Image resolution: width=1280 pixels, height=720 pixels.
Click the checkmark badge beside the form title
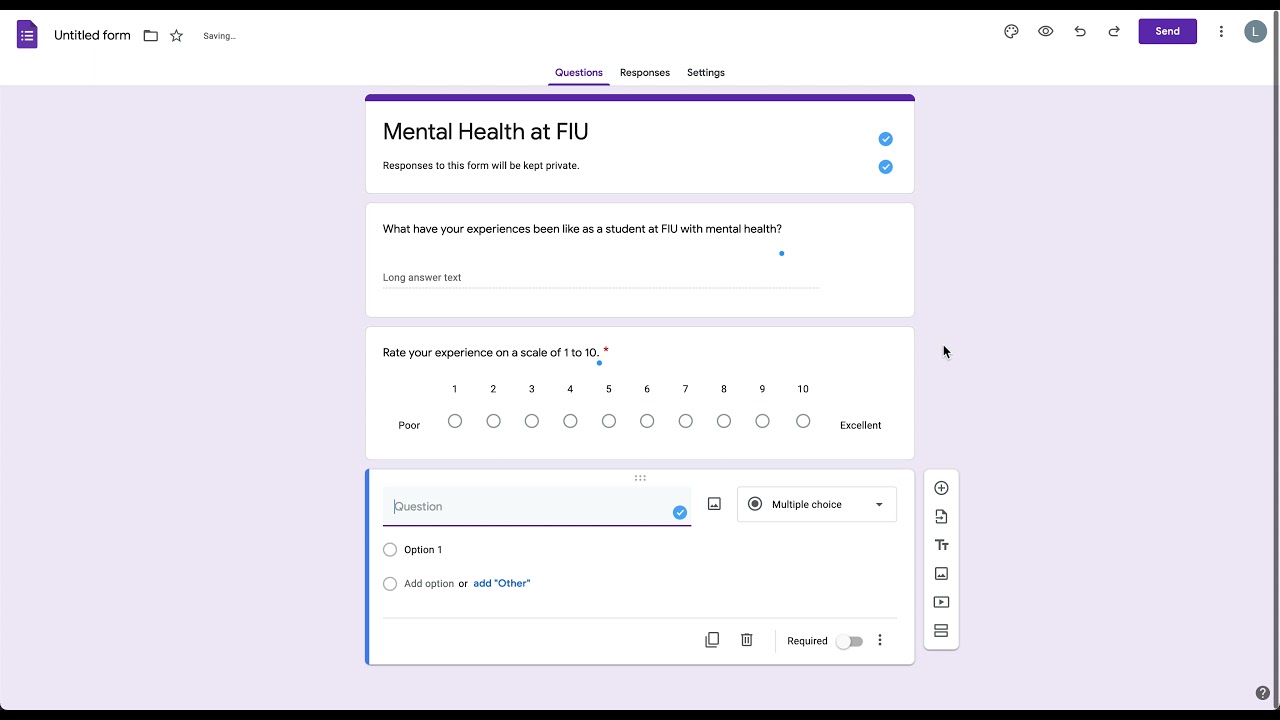click(885, 139)
